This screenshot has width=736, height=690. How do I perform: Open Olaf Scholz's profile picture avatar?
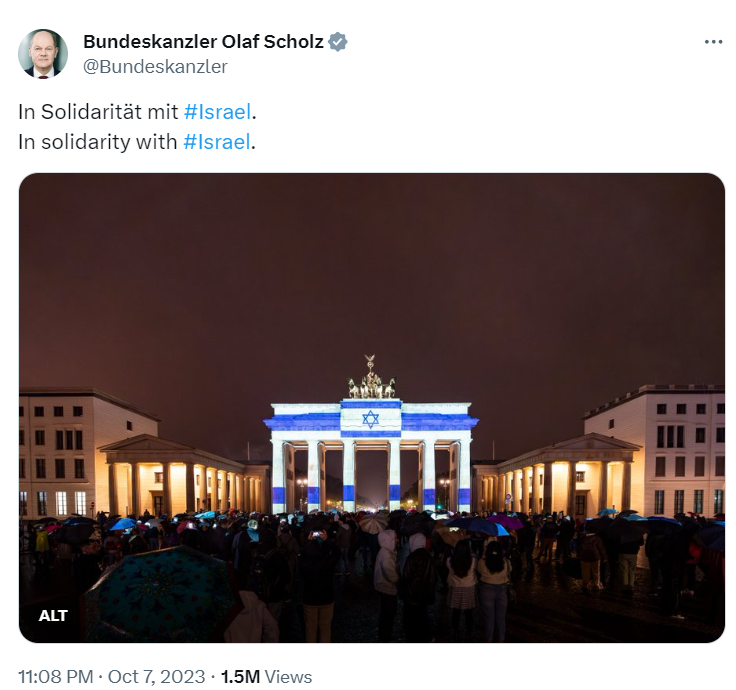43,54
